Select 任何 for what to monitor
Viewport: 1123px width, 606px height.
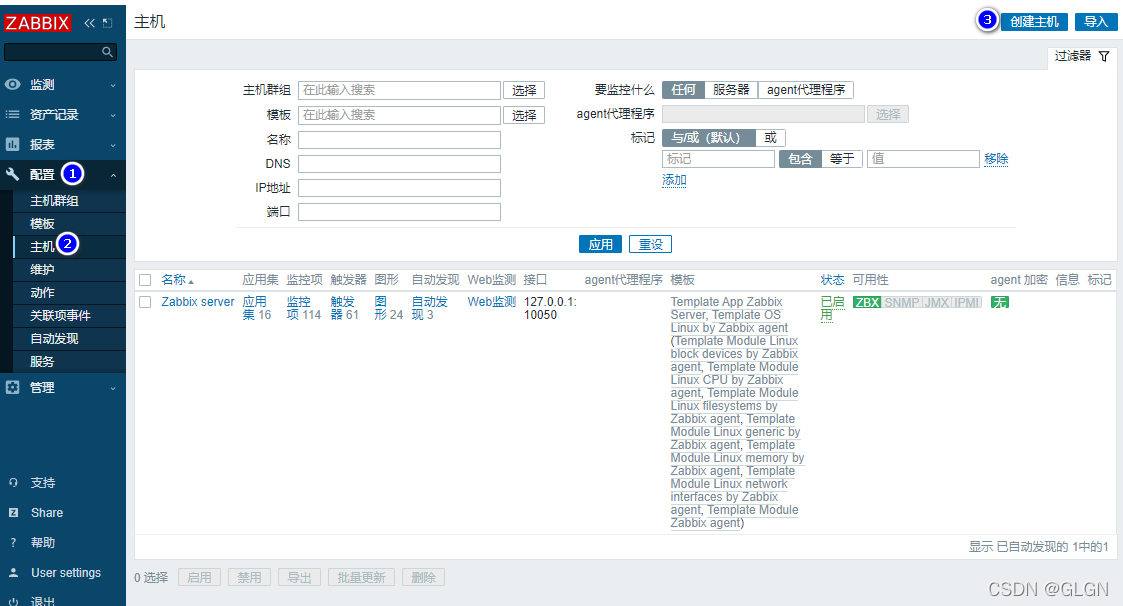[x=683, y=90]
